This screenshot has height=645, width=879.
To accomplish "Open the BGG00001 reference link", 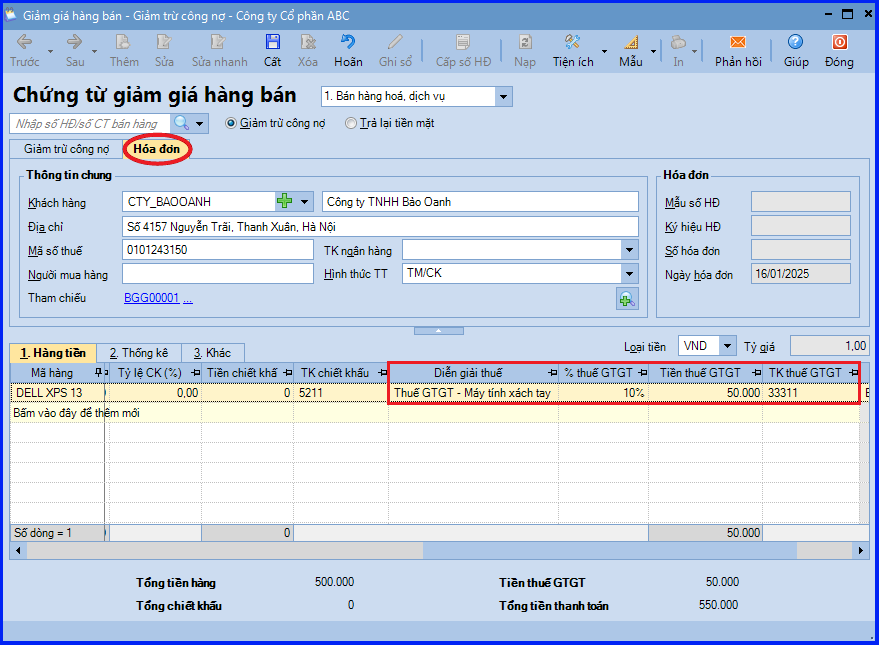I will click(151, 298).
